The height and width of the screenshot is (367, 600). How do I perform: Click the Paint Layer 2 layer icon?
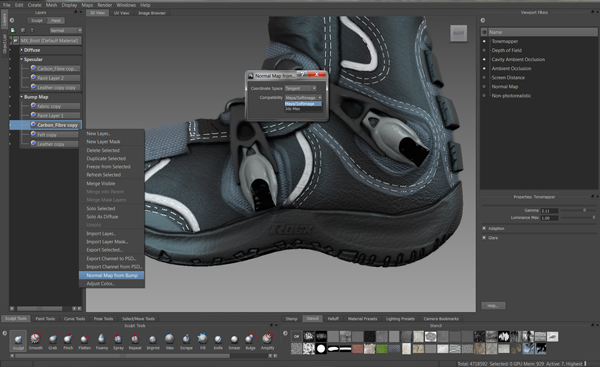click(x=33, y=77)
